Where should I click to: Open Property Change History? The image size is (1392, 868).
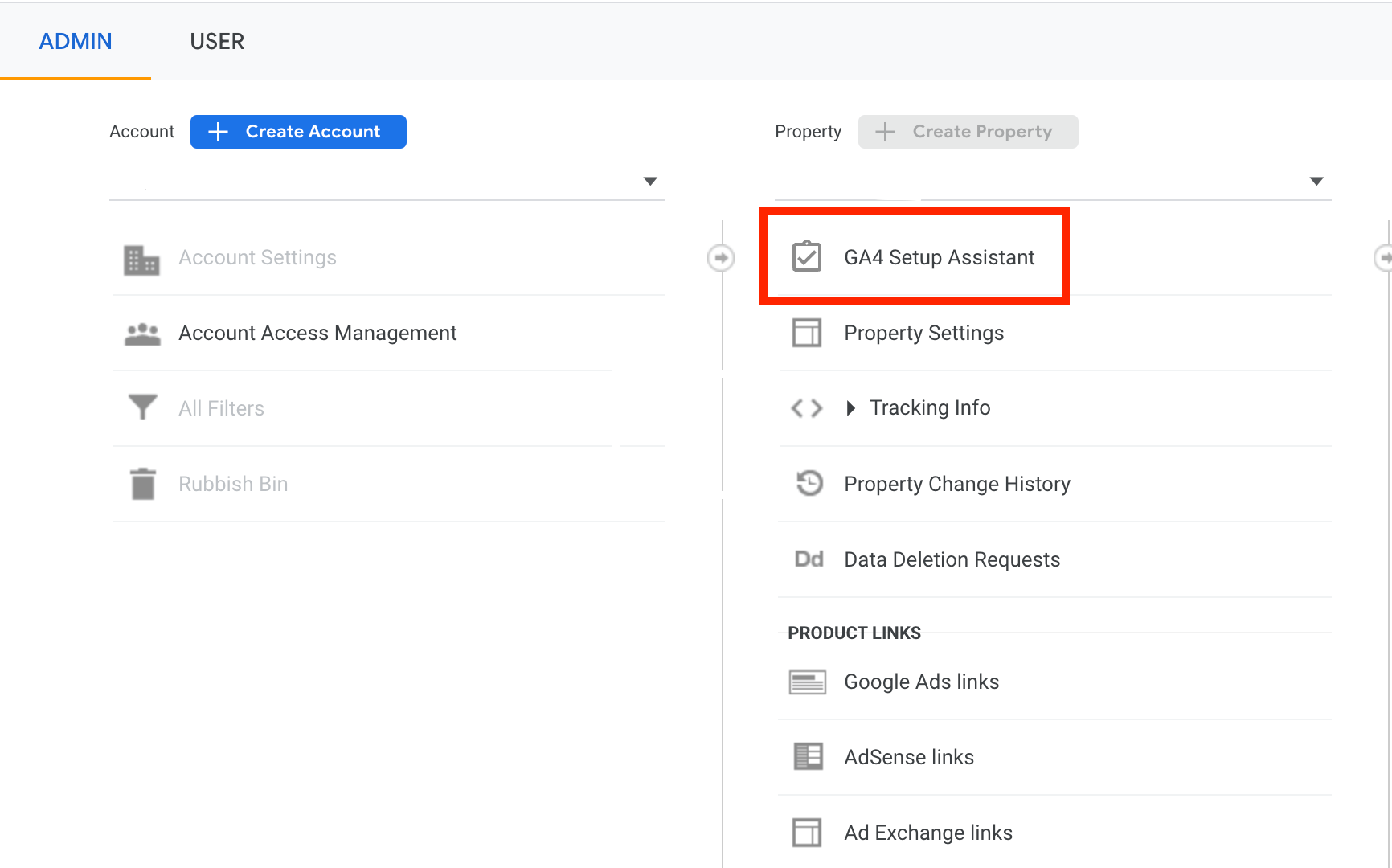tap(957, 483)
